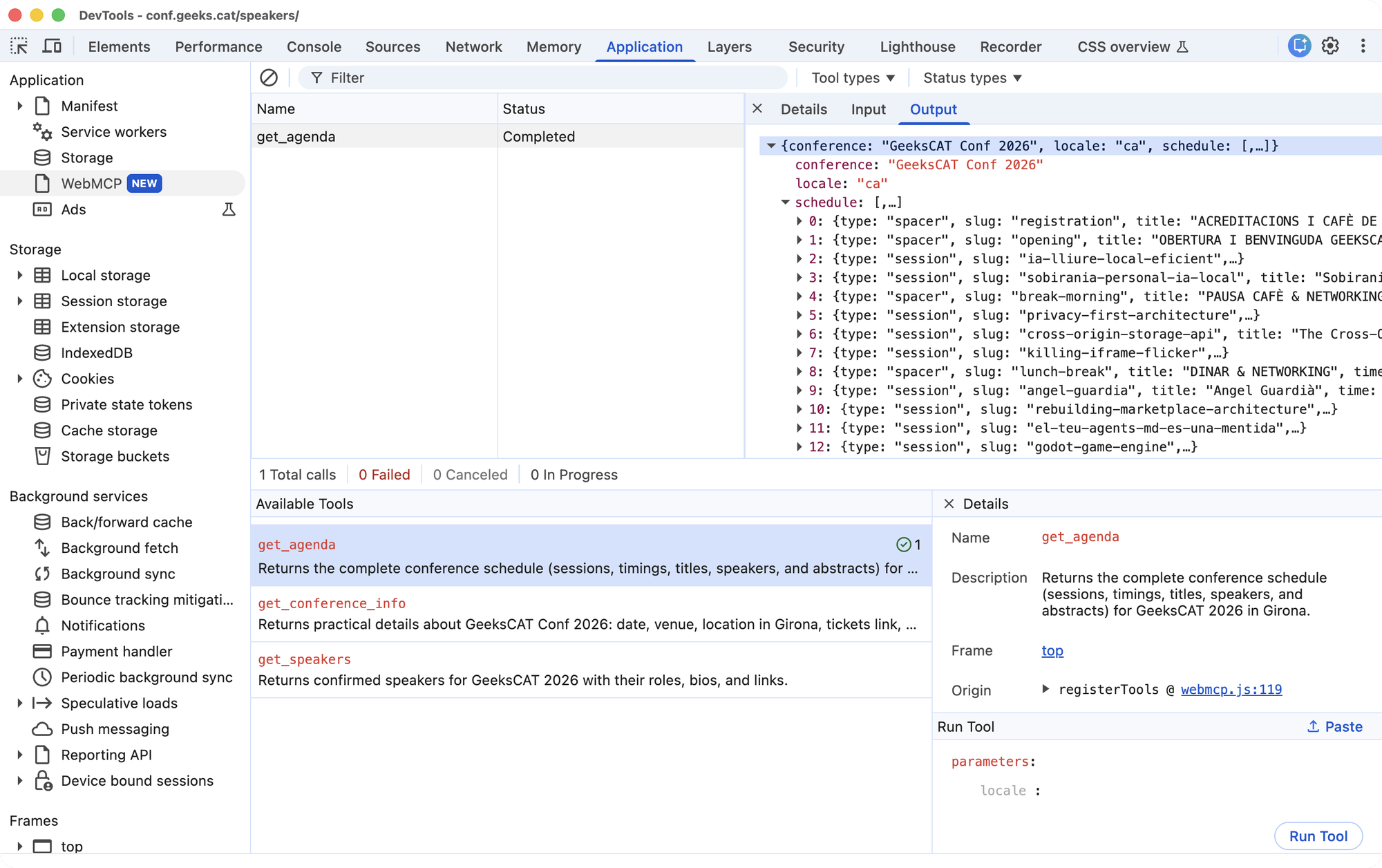This screenshot has width=1382, height=868.
Task: Select the get_conference_info tool
Action: pyautogui.click(x=591, y=614)
